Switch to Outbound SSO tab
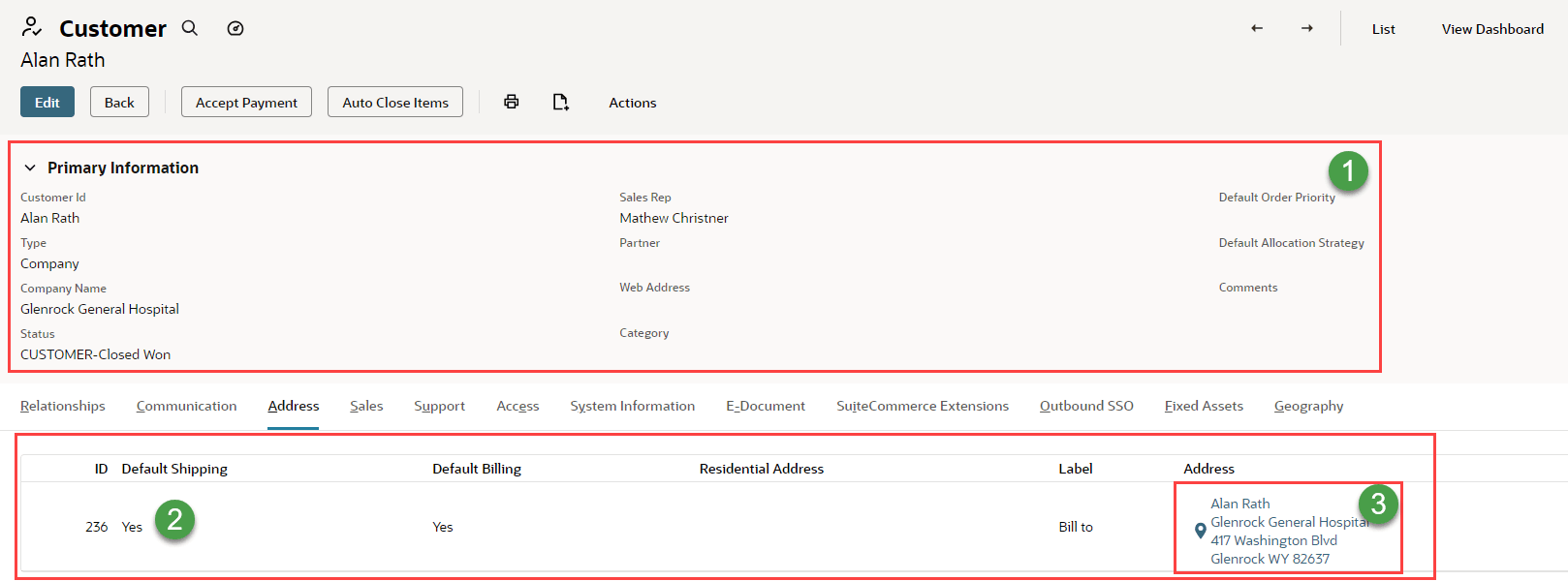 pyautogui.click(x=1086, y=406)
